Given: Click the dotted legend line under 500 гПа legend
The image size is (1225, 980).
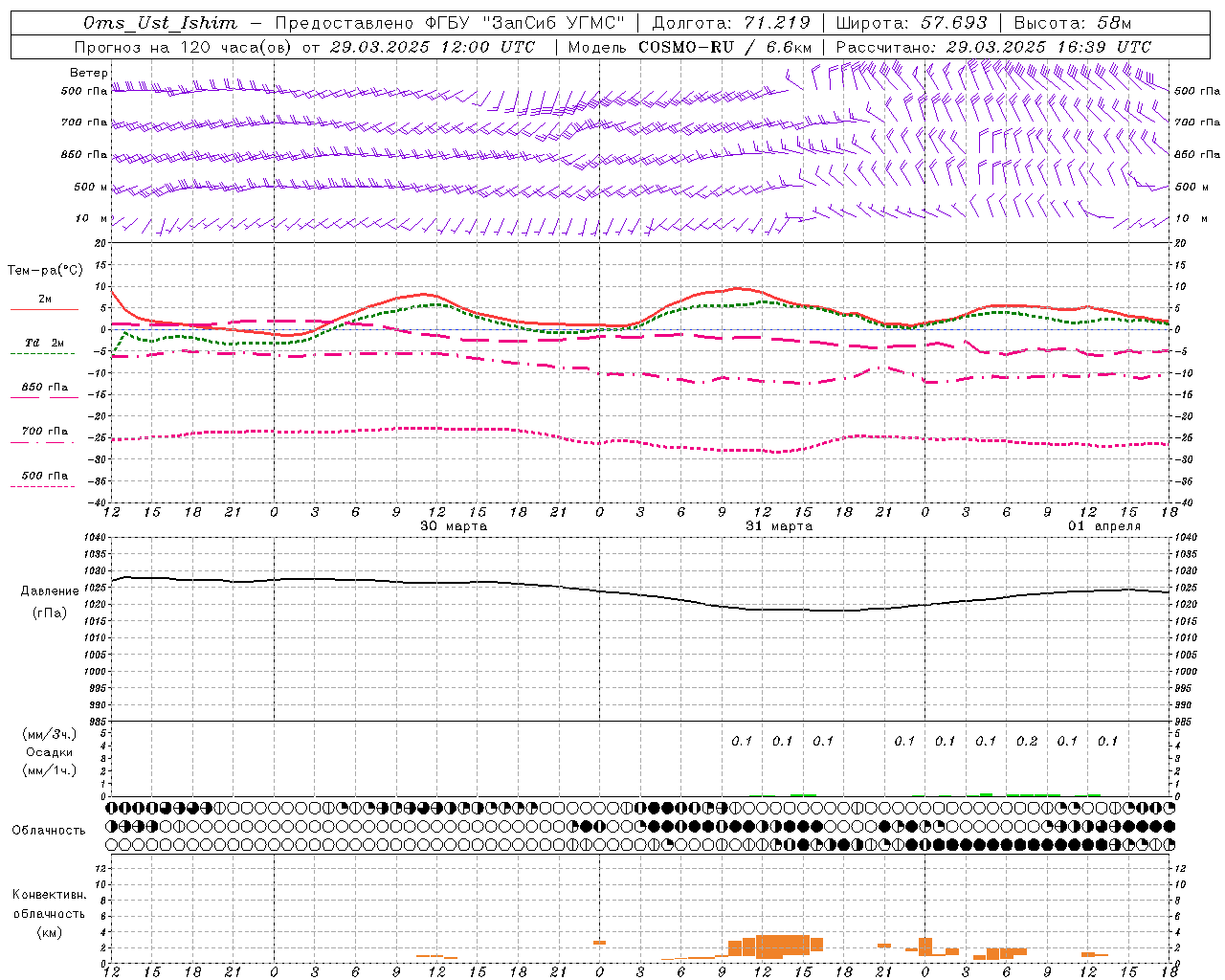Looking at the screenshot, I should [x=42, y=487].
